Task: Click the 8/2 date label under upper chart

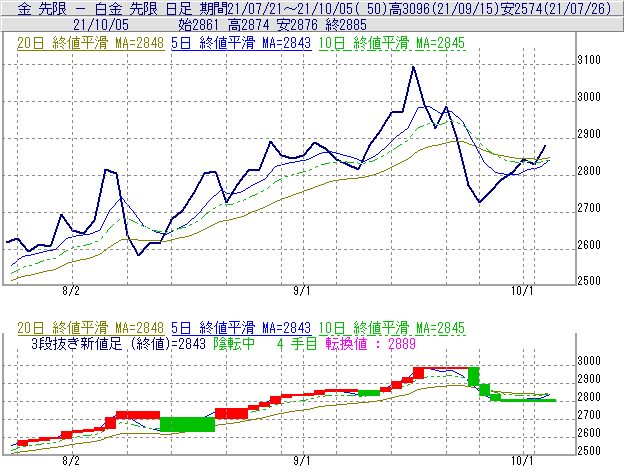Action: tap(71, 291)
